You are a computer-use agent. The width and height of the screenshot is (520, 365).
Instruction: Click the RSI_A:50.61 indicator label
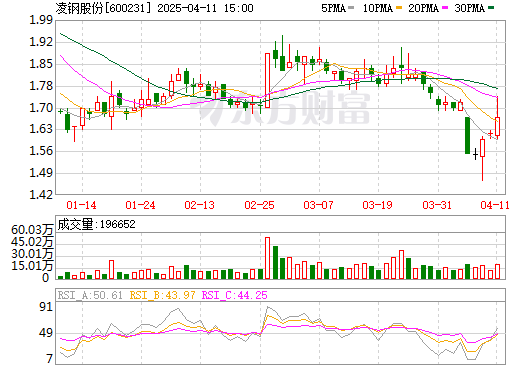click(x=90, y=295)
